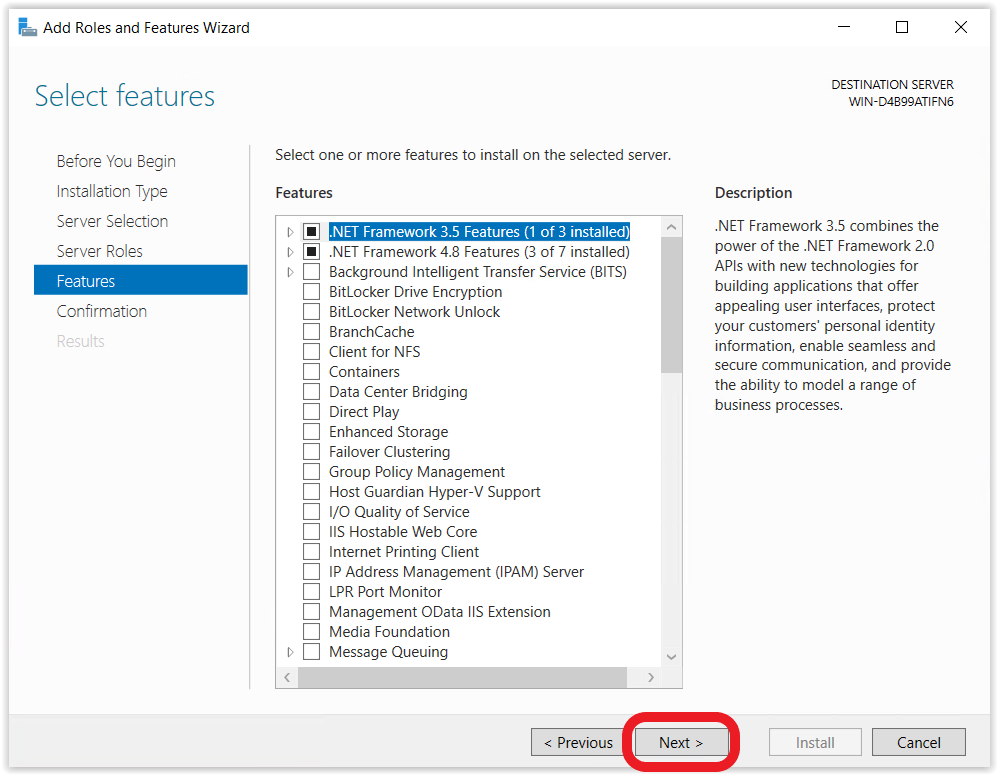Go to the Server Roles step

[x=99, y=251]
